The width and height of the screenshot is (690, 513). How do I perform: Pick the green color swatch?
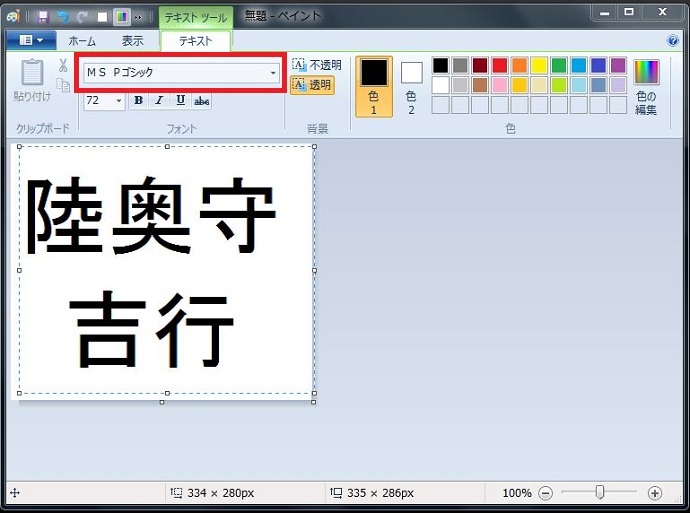559,66
